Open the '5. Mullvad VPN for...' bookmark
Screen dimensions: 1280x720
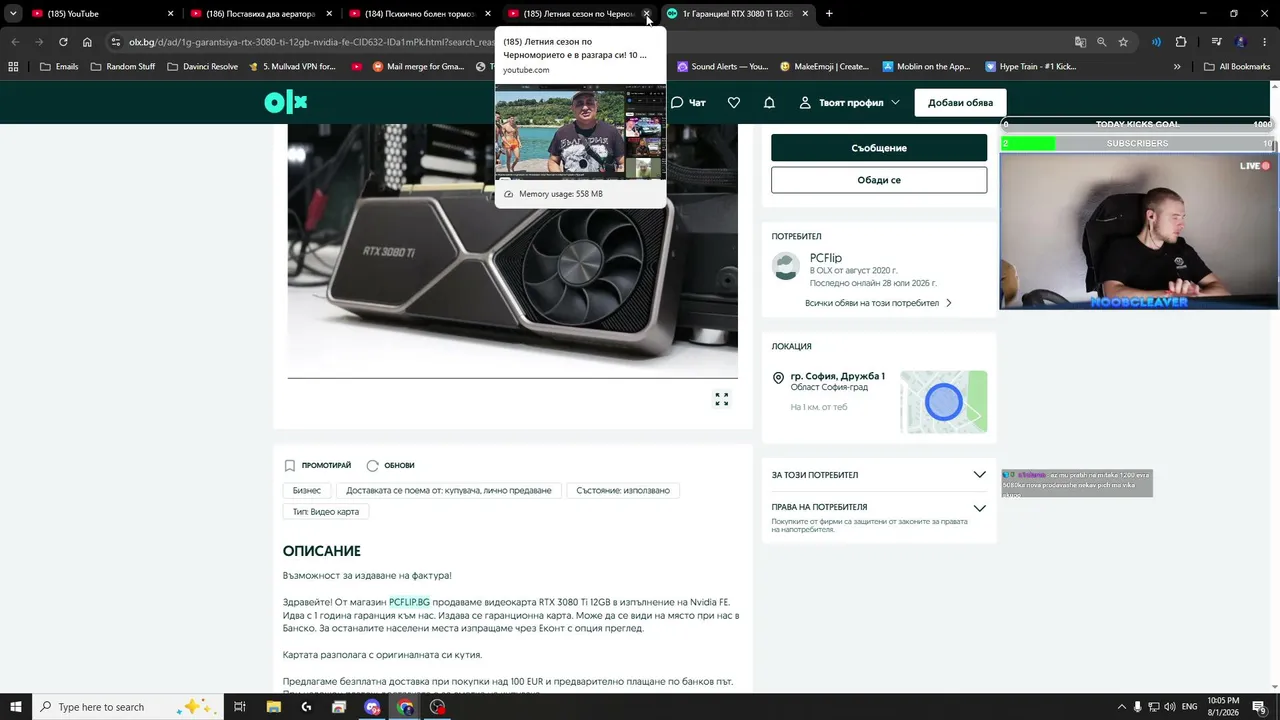295,67
